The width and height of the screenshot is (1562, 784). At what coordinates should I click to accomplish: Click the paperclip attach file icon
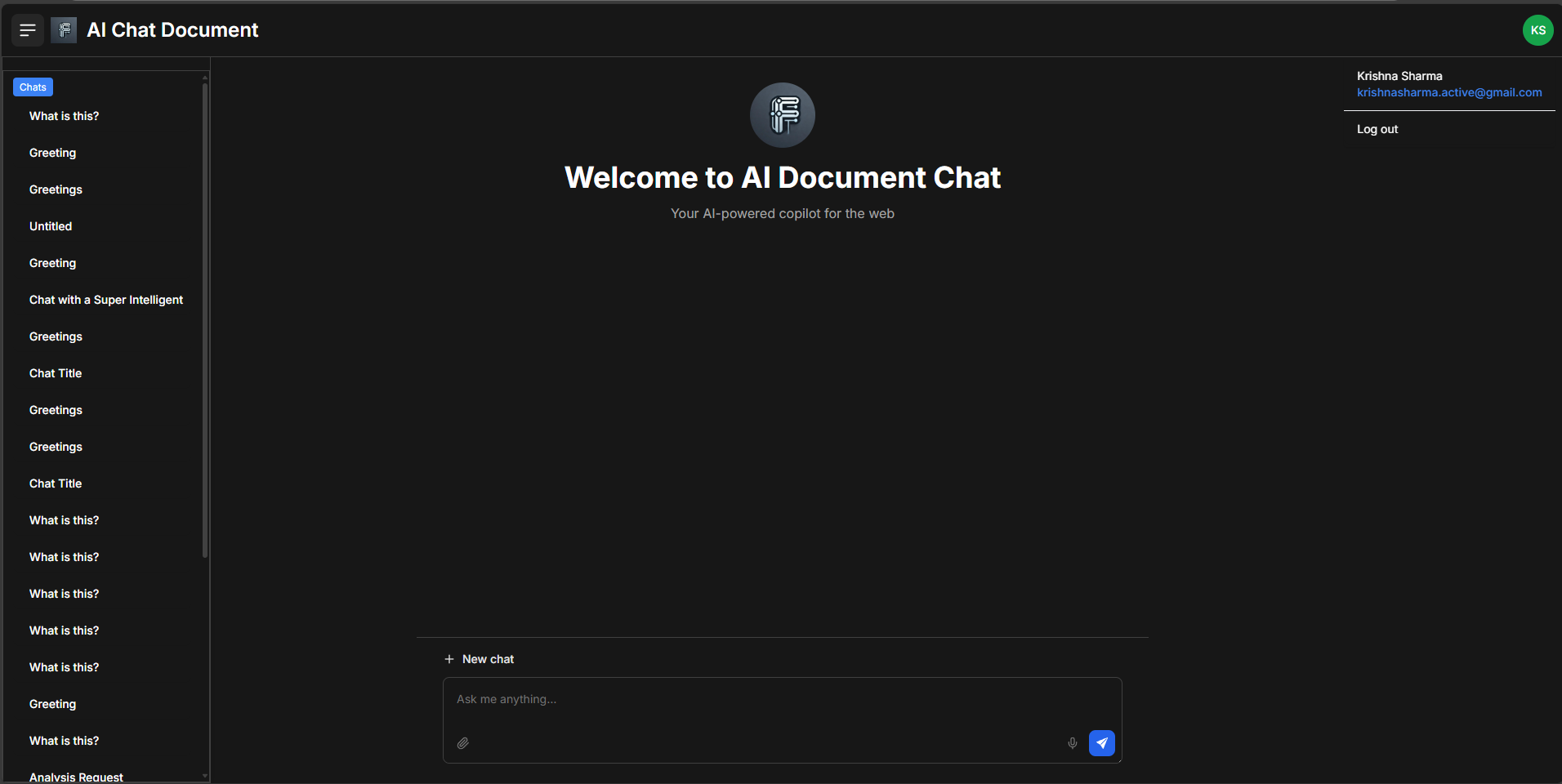[463, 743]
